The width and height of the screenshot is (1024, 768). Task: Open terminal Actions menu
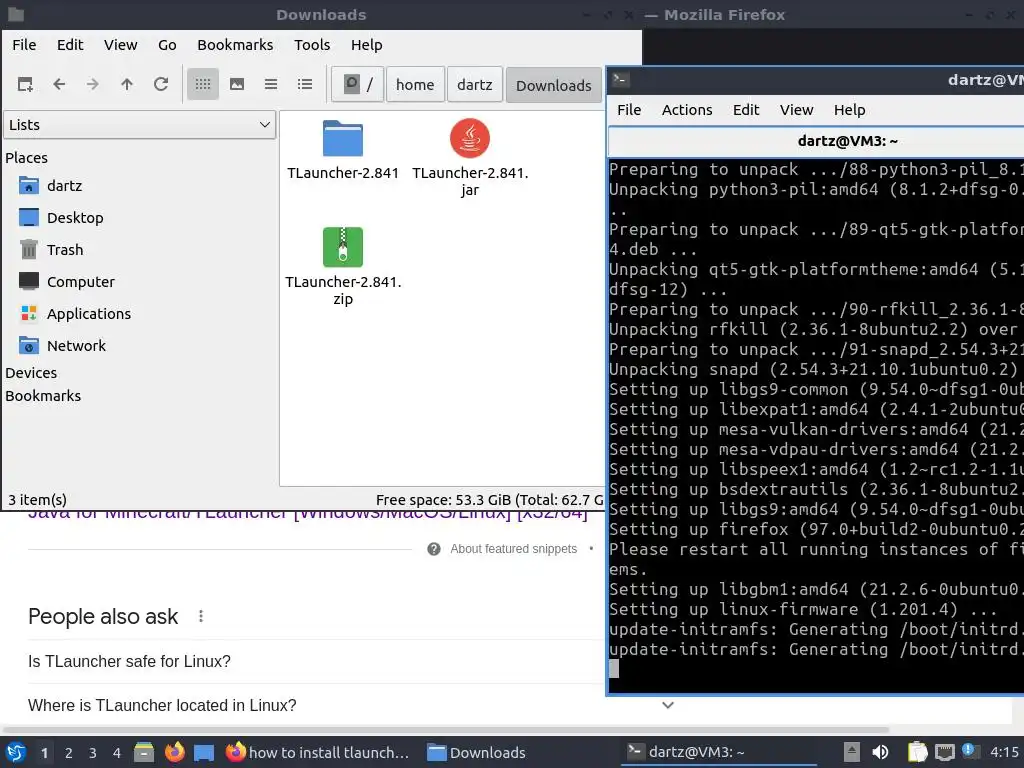(687, 110)
